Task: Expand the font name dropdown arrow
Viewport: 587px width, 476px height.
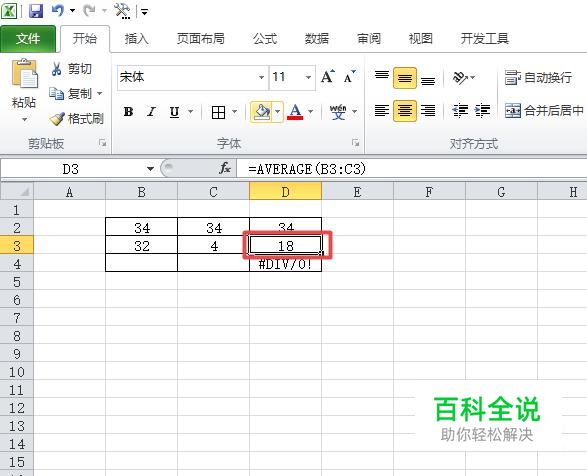Action: point(262,78)
